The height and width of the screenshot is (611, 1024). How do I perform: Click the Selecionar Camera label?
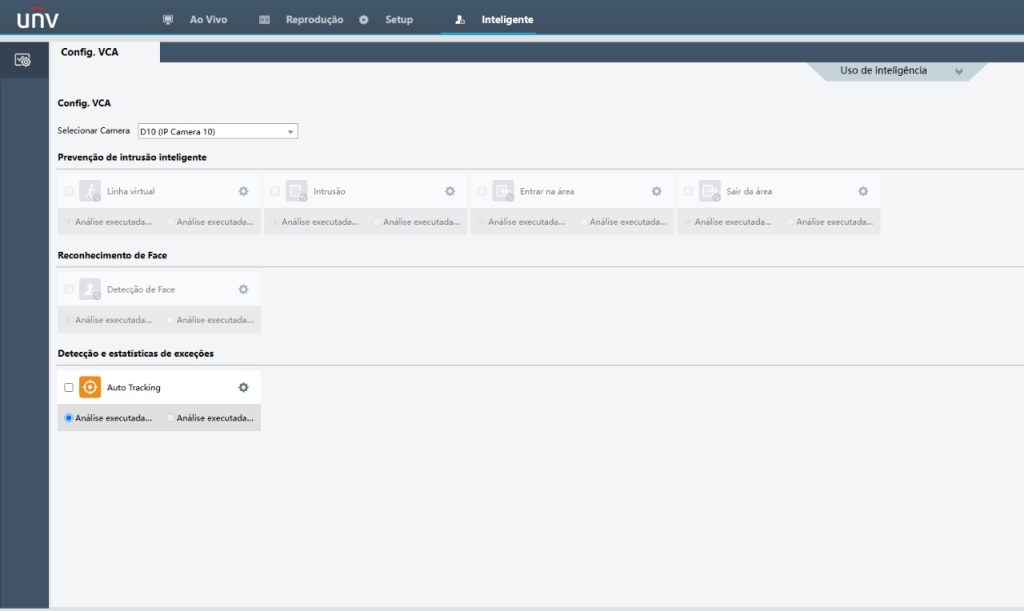click(93, 131)
